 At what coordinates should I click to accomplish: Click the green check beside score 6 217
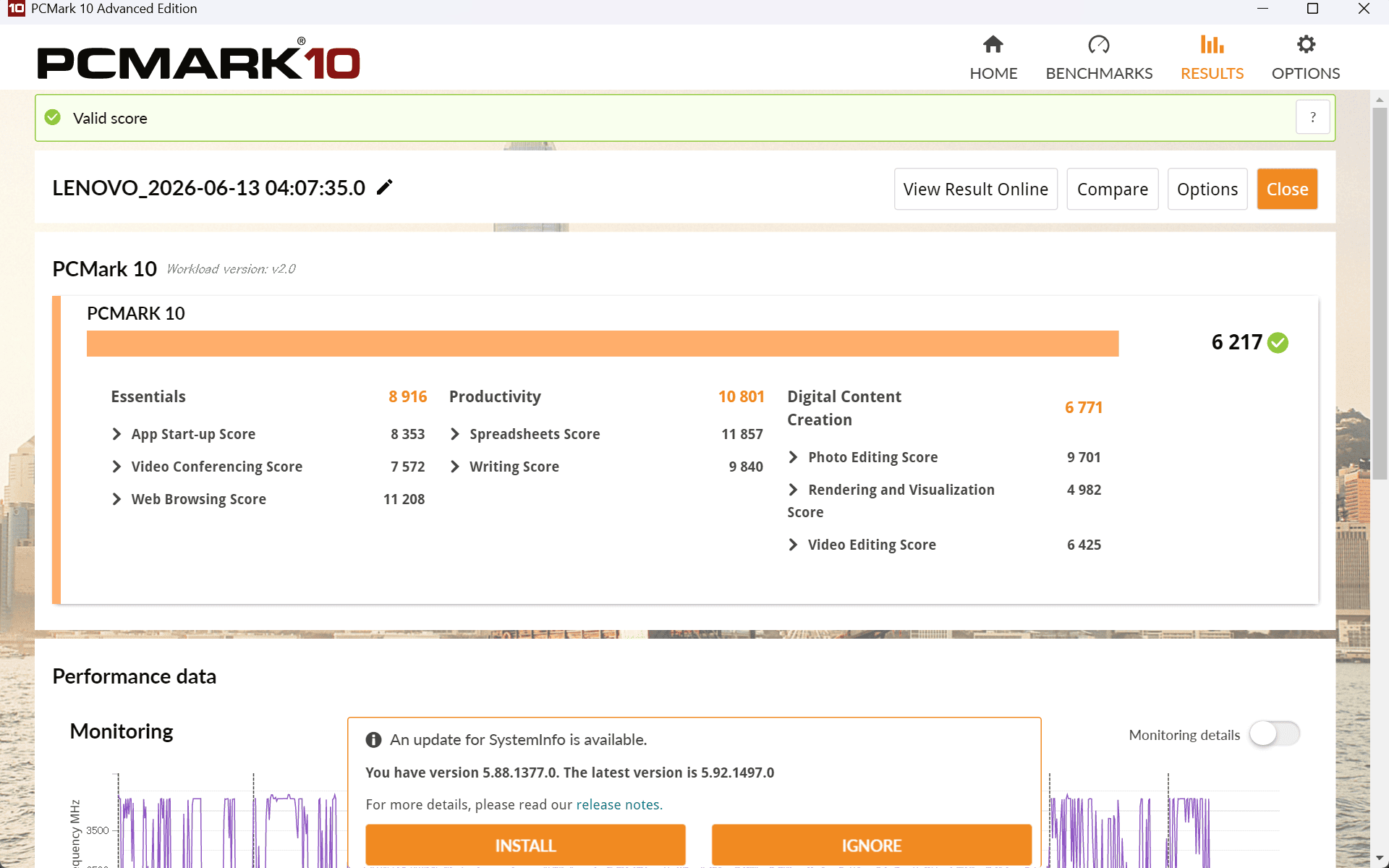pos(1278,343)
